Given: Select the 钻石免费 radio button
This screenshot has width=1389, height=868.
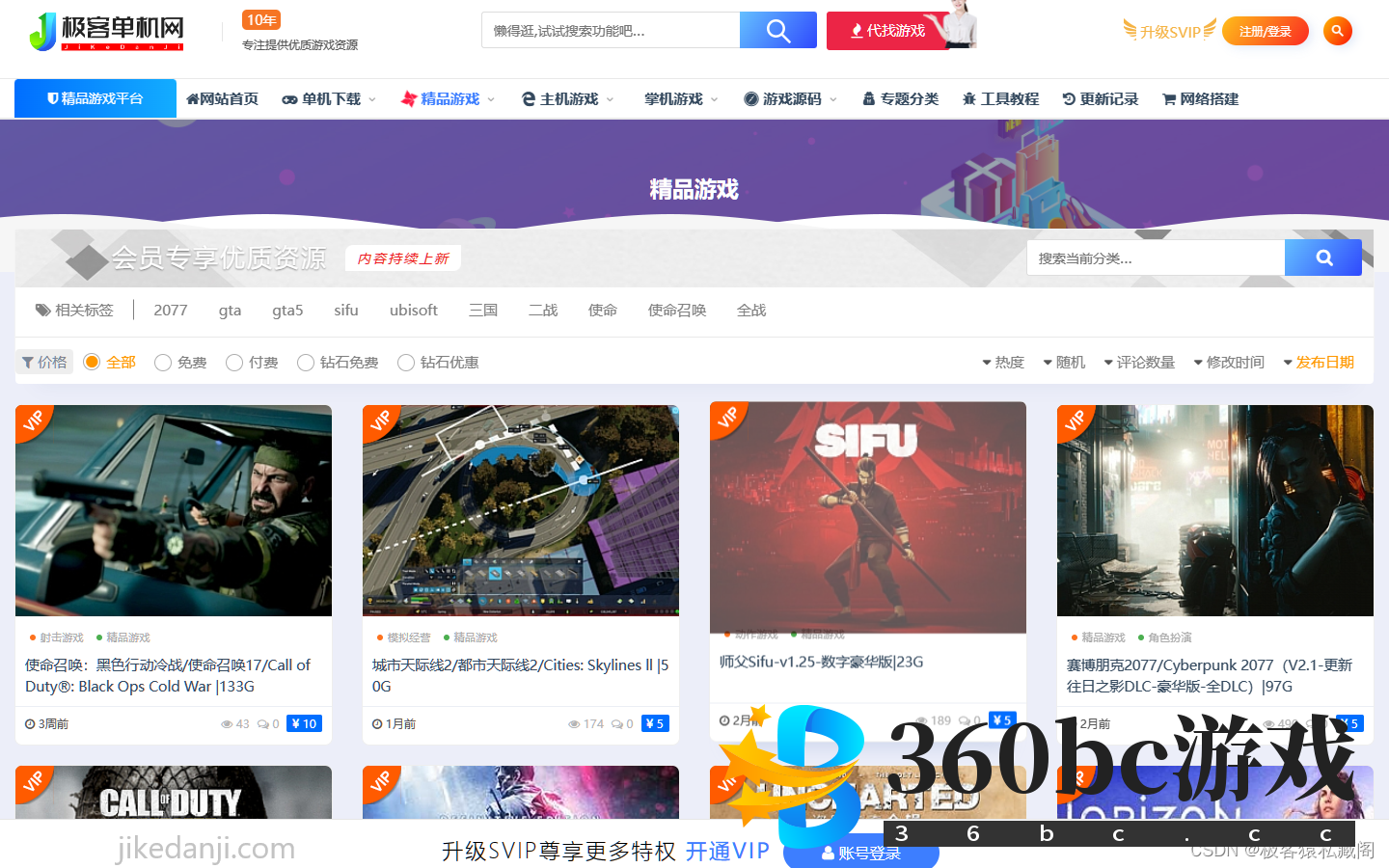Looking at the screenshot, I should [306, 363].
